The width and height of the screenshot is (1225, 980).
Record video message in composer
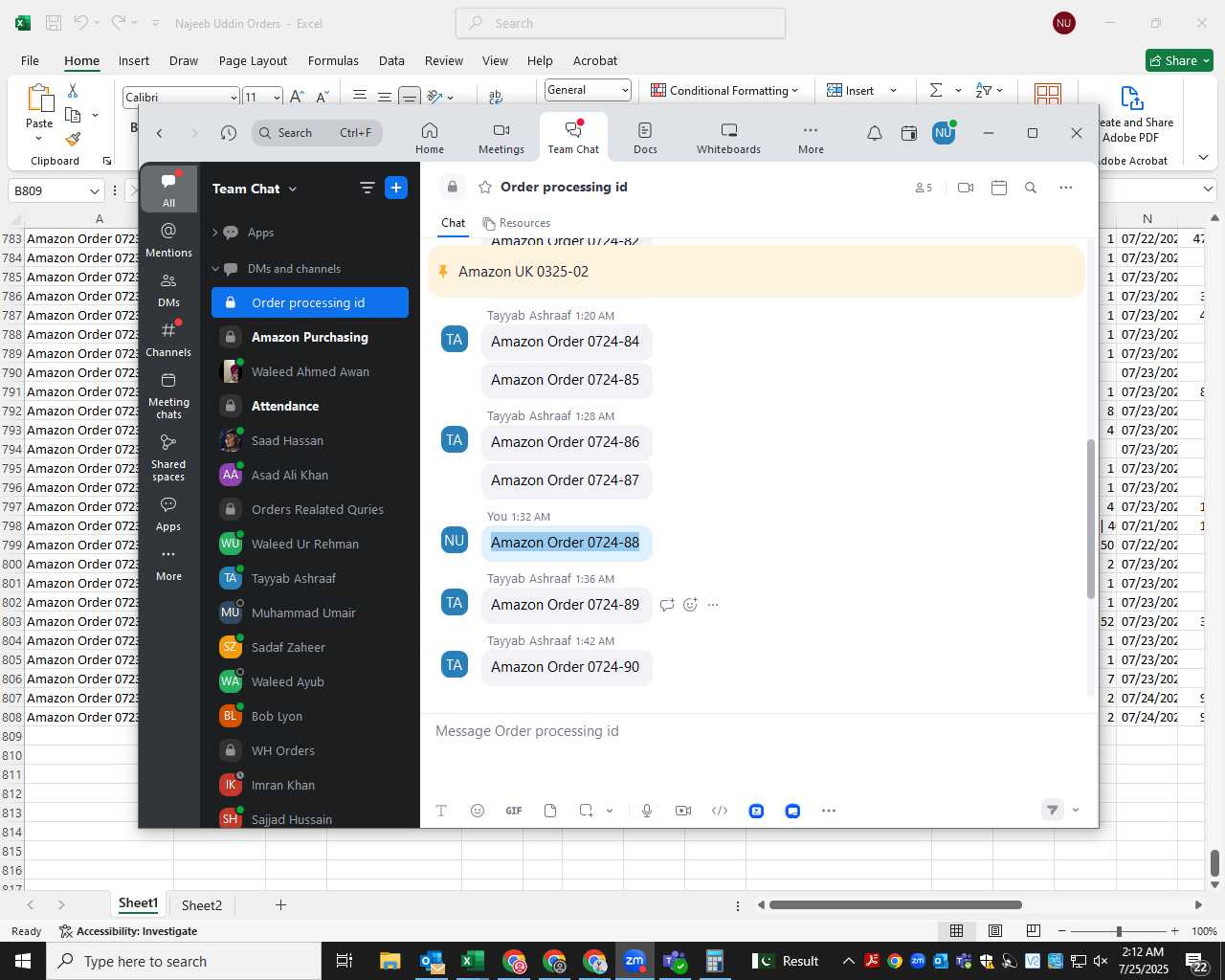tap(683, 811)
